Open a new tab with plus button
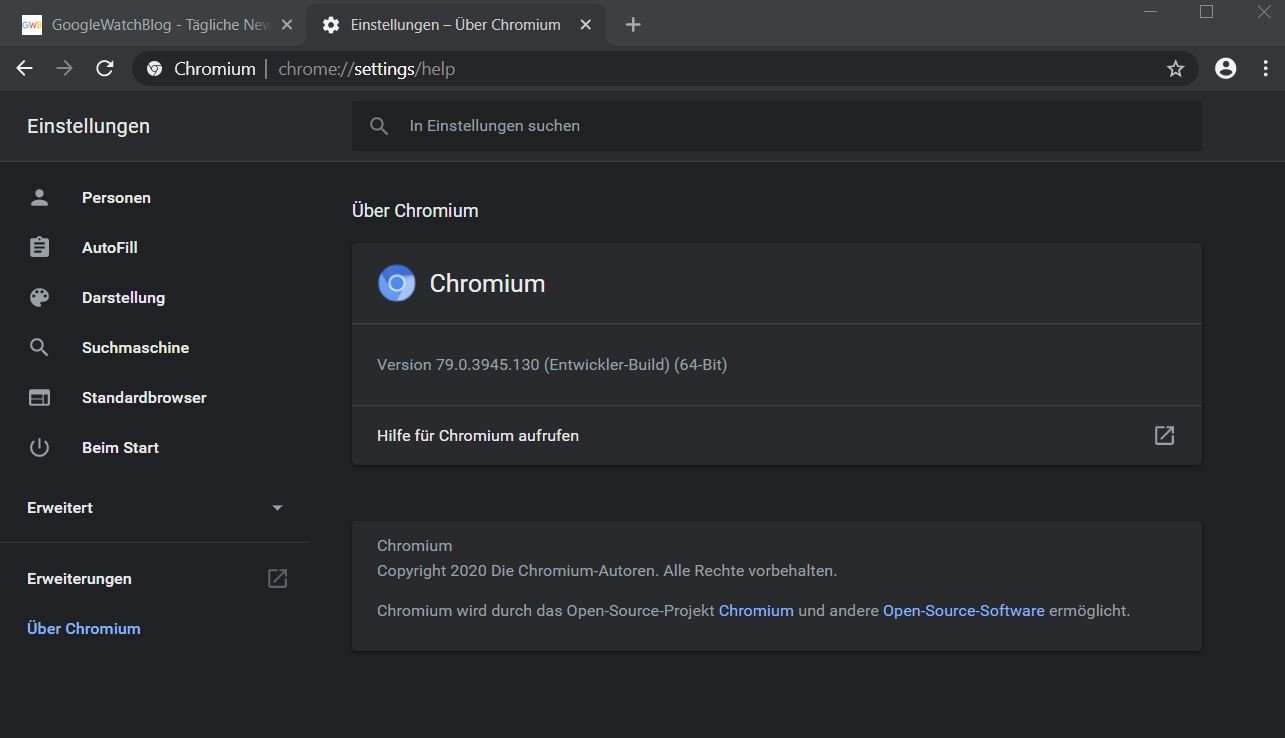This screenshot has height=738, width=1285. tap(633, 25)
